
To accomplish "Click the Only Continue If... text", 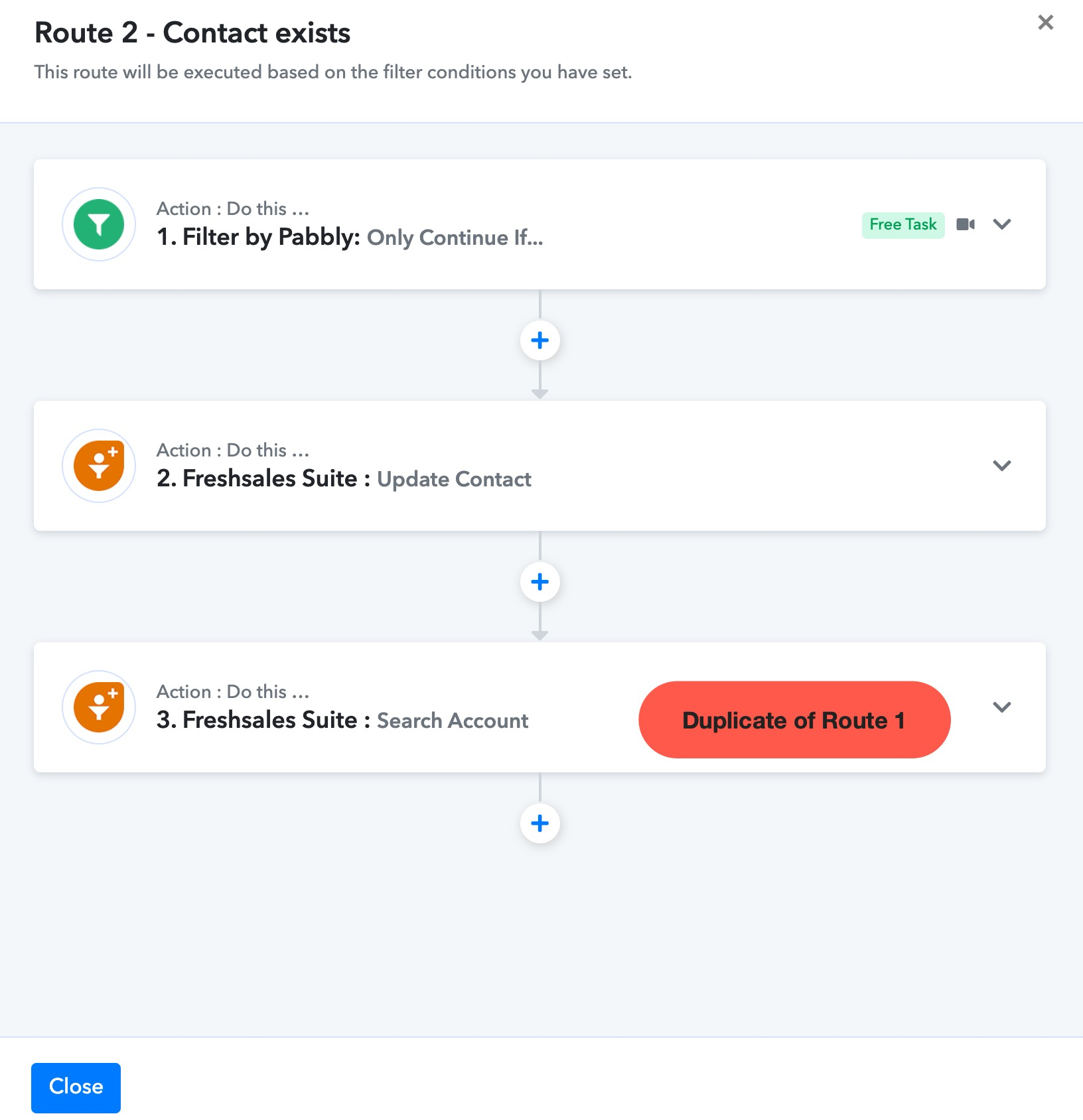I will click(x=455, y=238).
